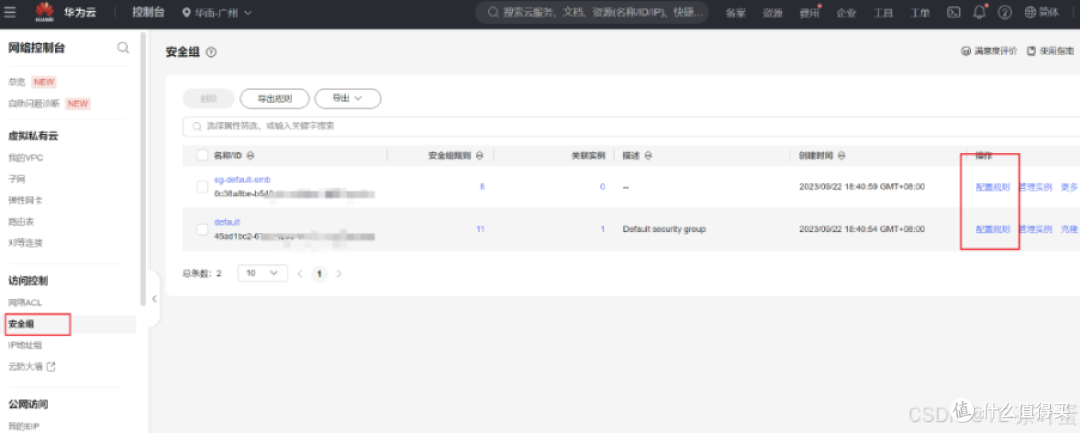The height and width of the screenshot is (433, 1080).
Task: Open 路由表 route table in sidebar
Action: click(x=21, y=222)
